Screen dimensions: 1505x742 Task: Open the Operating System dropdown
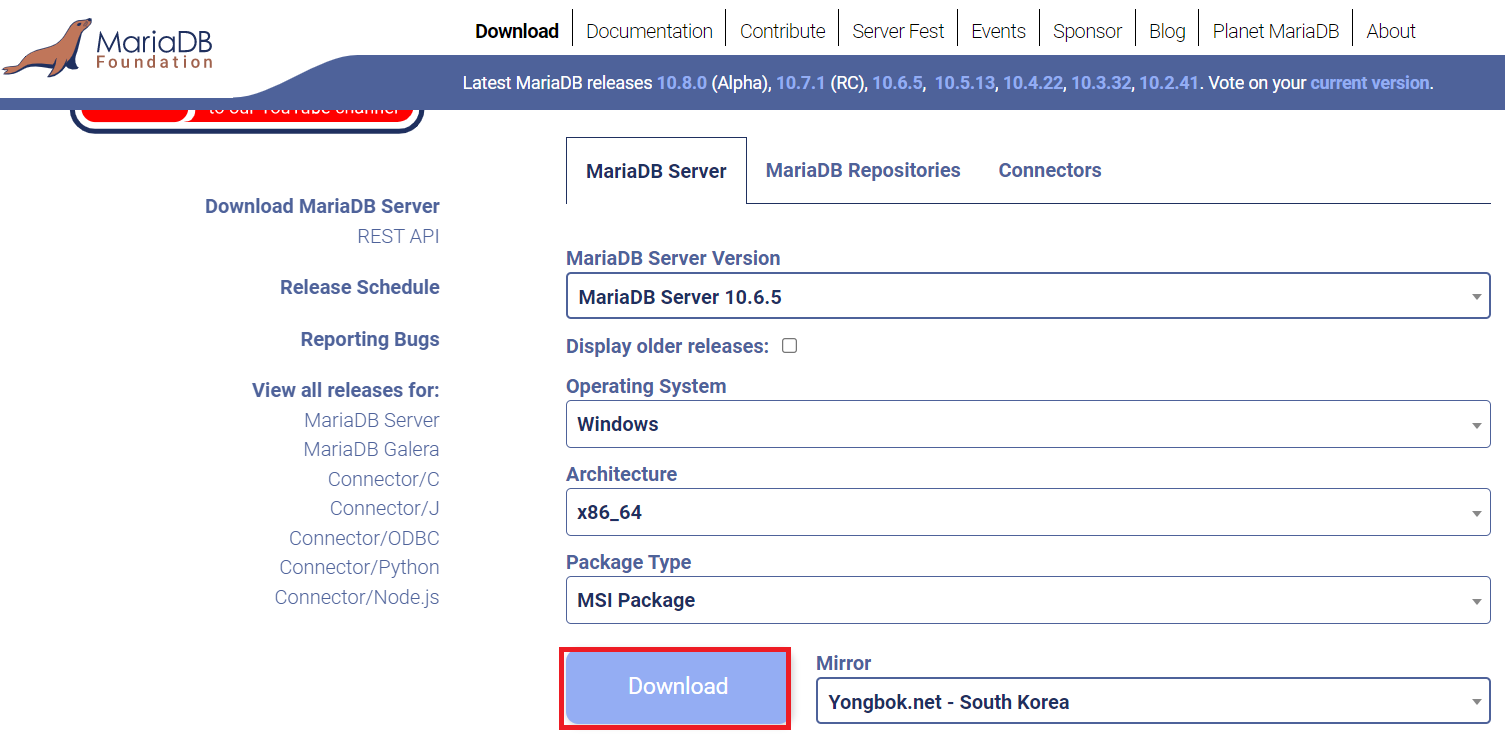[1028, 424]
